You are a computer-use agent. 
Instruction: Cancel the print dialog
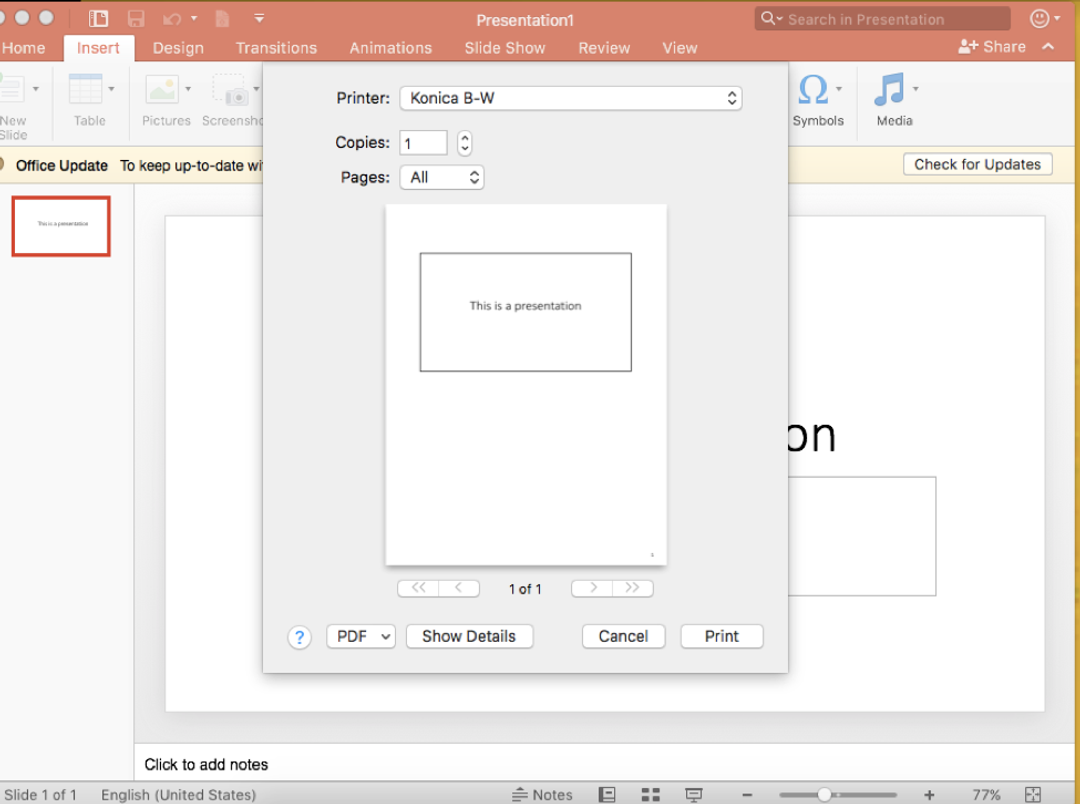(x=623, y=636)
